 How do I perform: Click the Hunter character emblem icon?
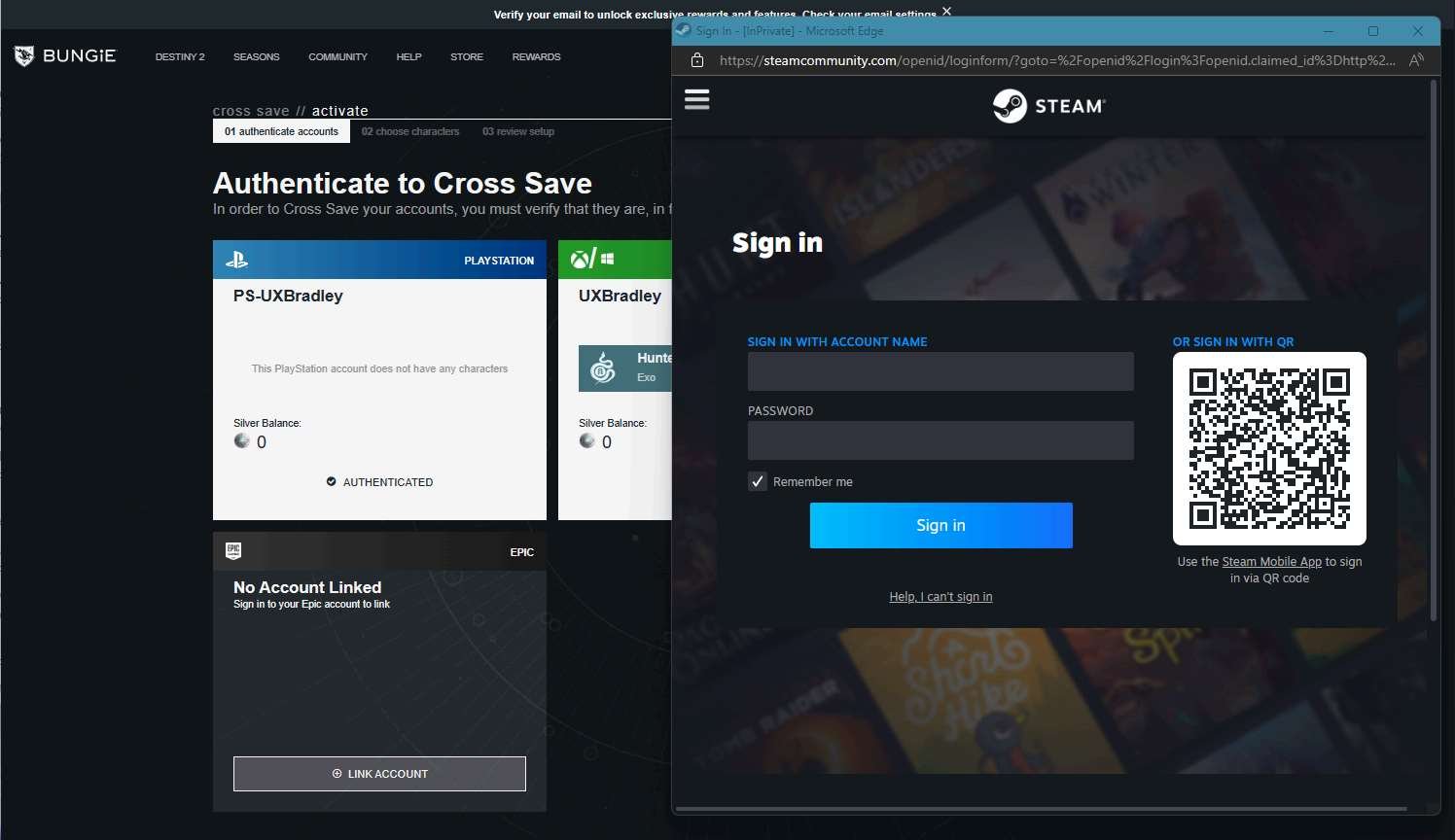click(603, 368)
